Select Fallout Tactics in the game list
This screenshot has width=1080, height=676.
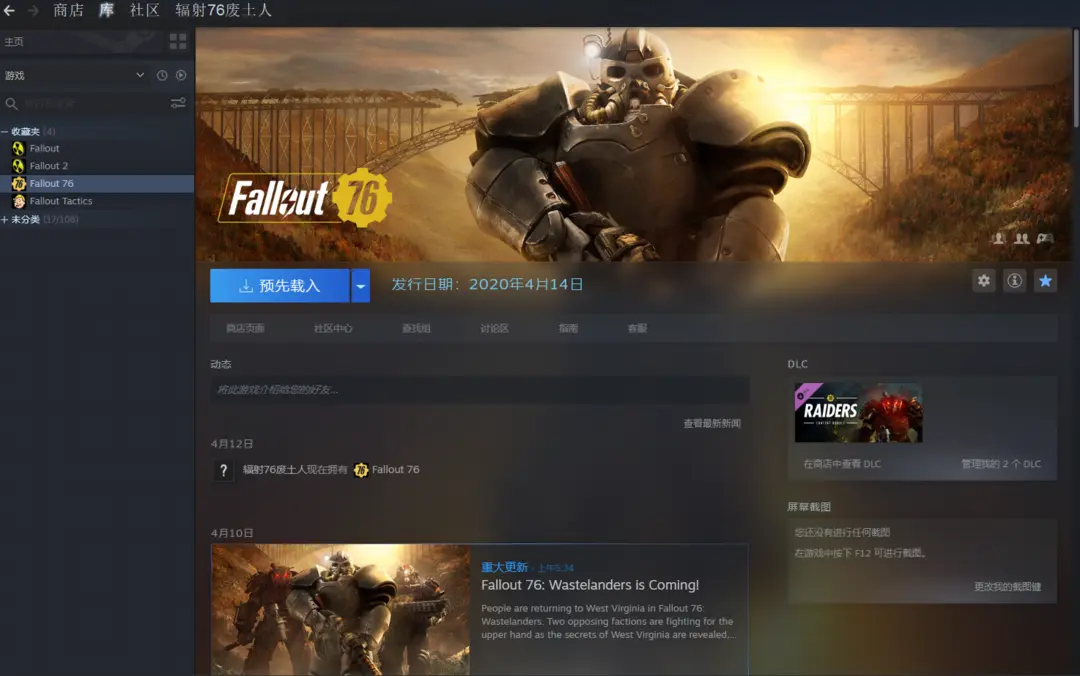pos(61,201)
